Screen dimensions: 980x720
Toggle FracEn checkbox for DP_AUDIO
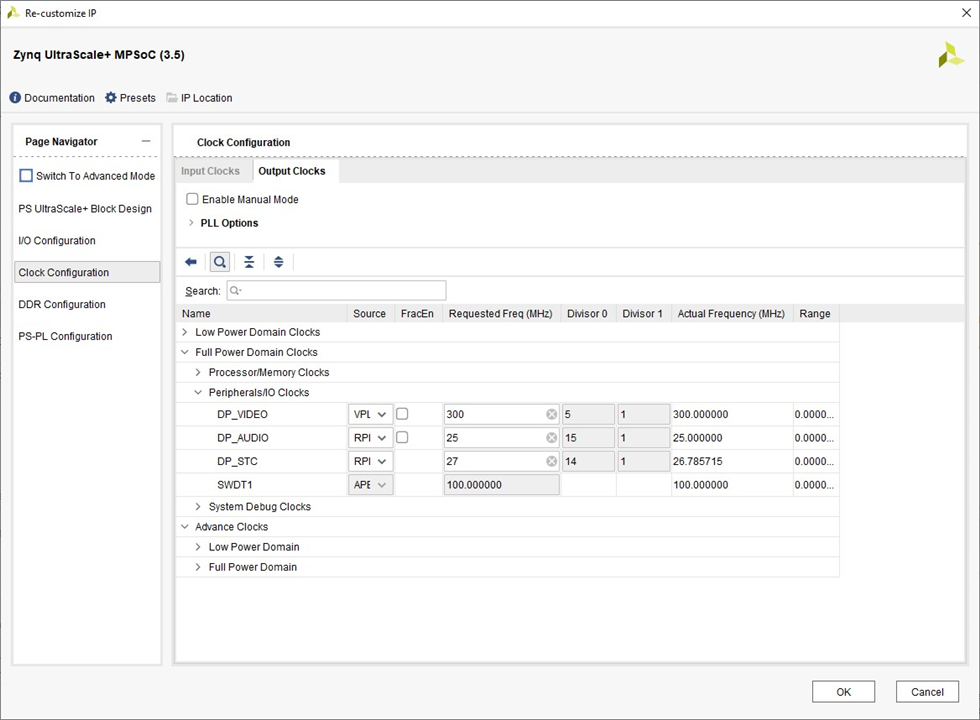402,438
